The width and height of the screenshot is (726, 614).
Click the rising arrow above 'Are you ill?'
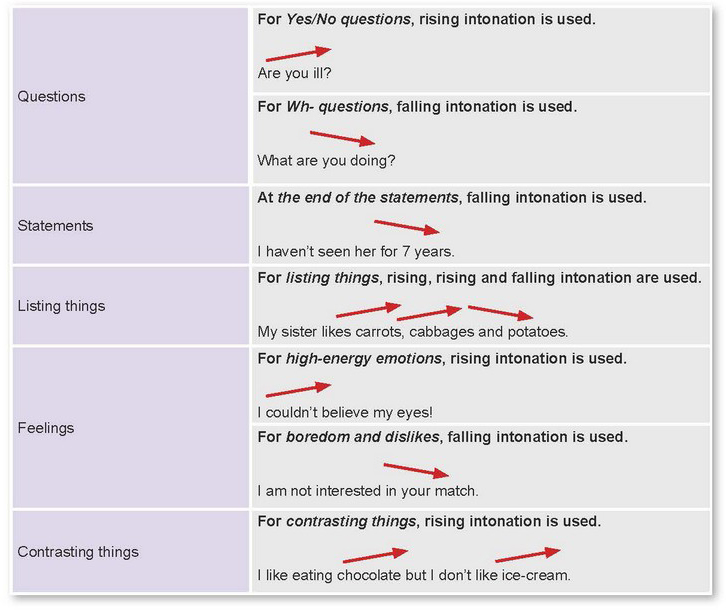tap(298, 54)
